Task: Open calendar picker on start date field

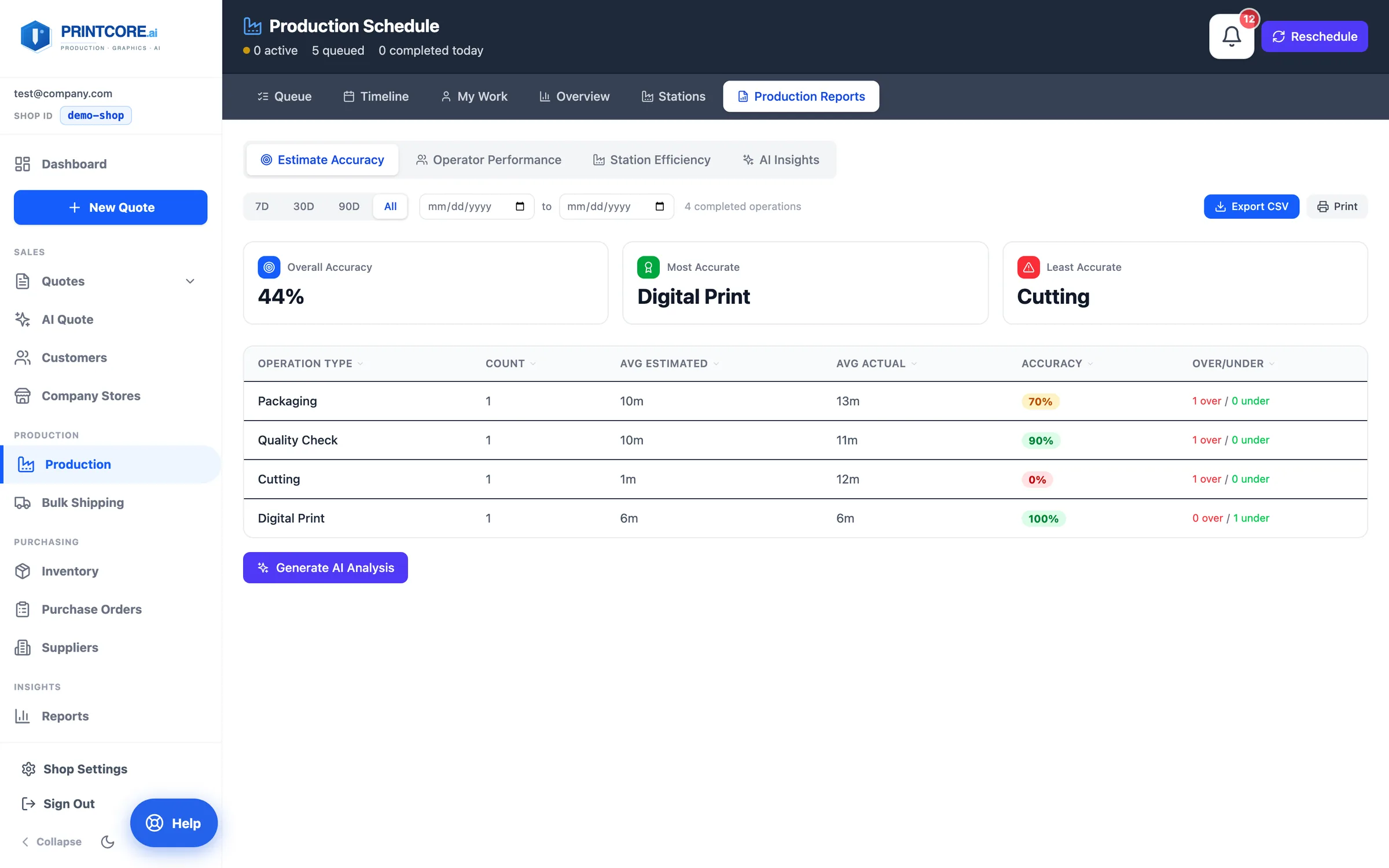Action: click(520, 207)
